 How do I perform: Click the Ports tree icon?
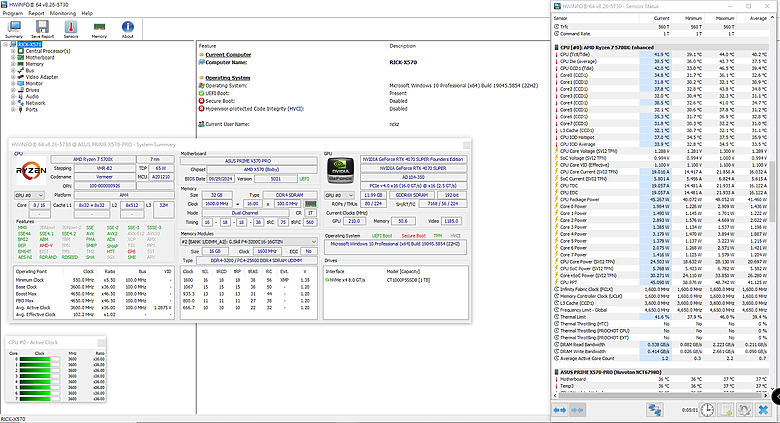21,109
